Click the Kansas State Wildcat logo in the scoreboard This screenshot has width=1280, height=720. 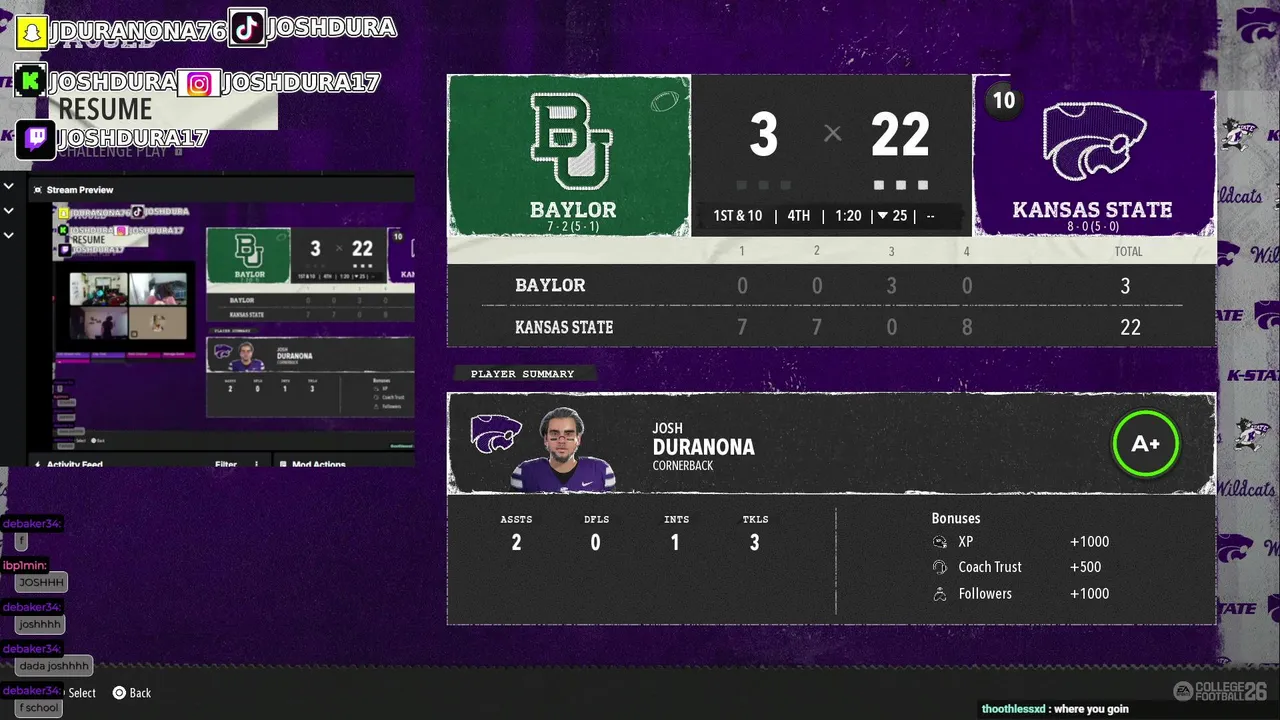[x=1095, y=143]
